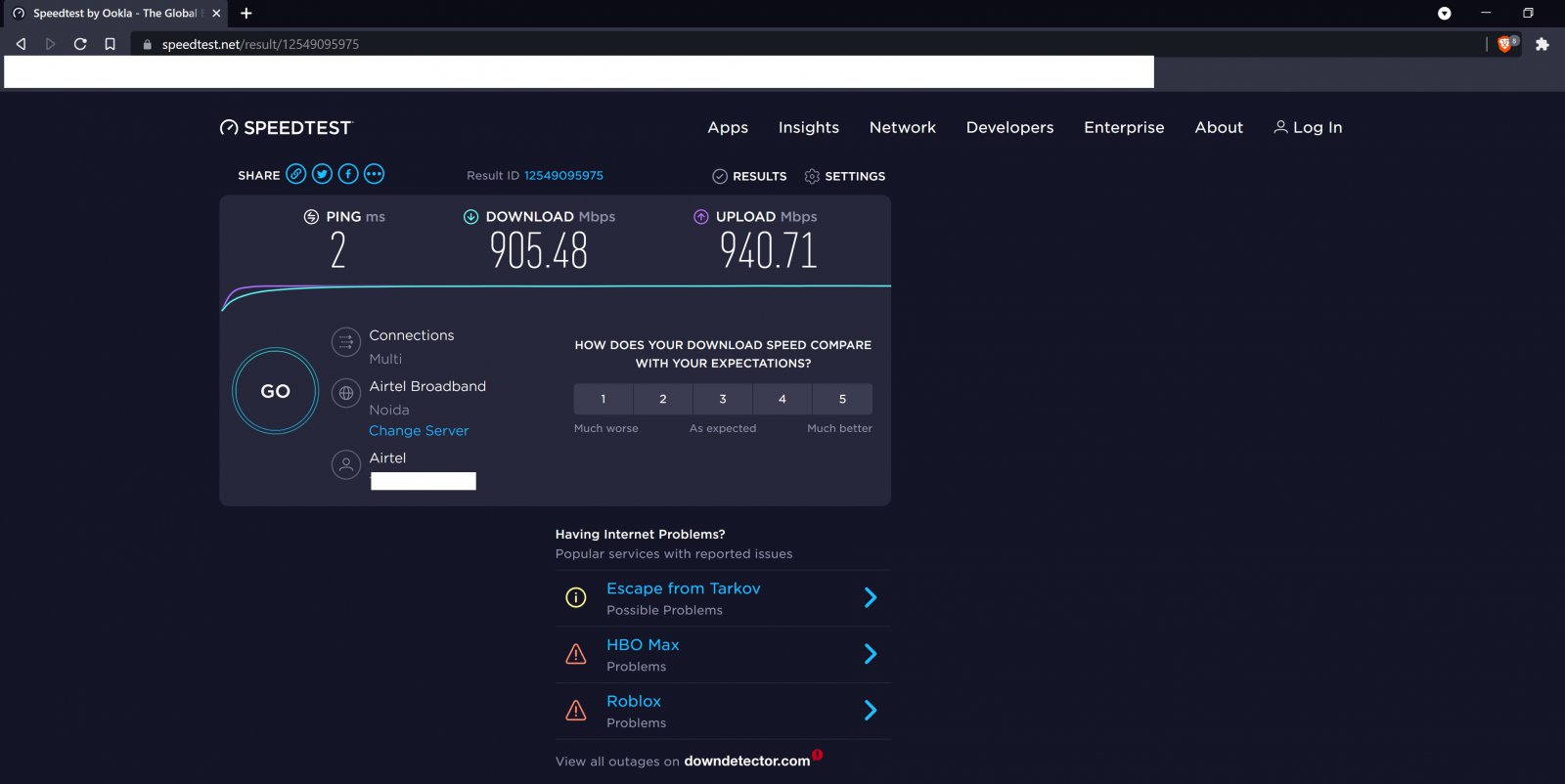Click the Airtel user profile icon
Viewport: 1565px width, 784px height.
(346, 464)
